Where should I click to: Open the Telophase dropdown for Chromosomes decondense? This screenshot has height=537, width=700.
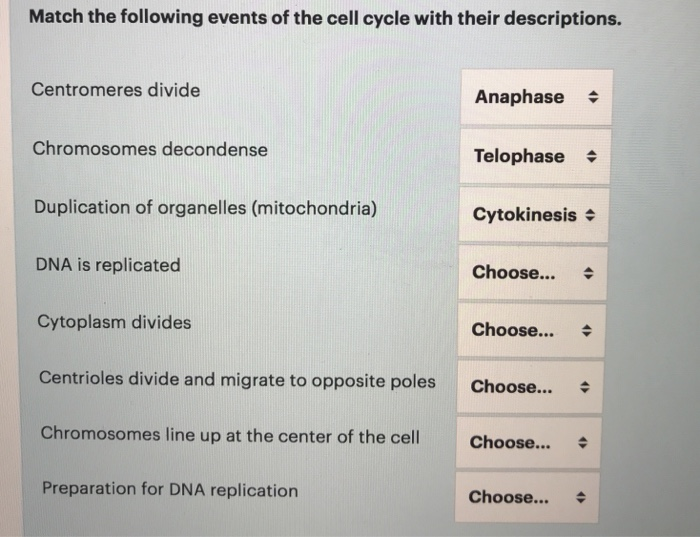coord(535,156)
